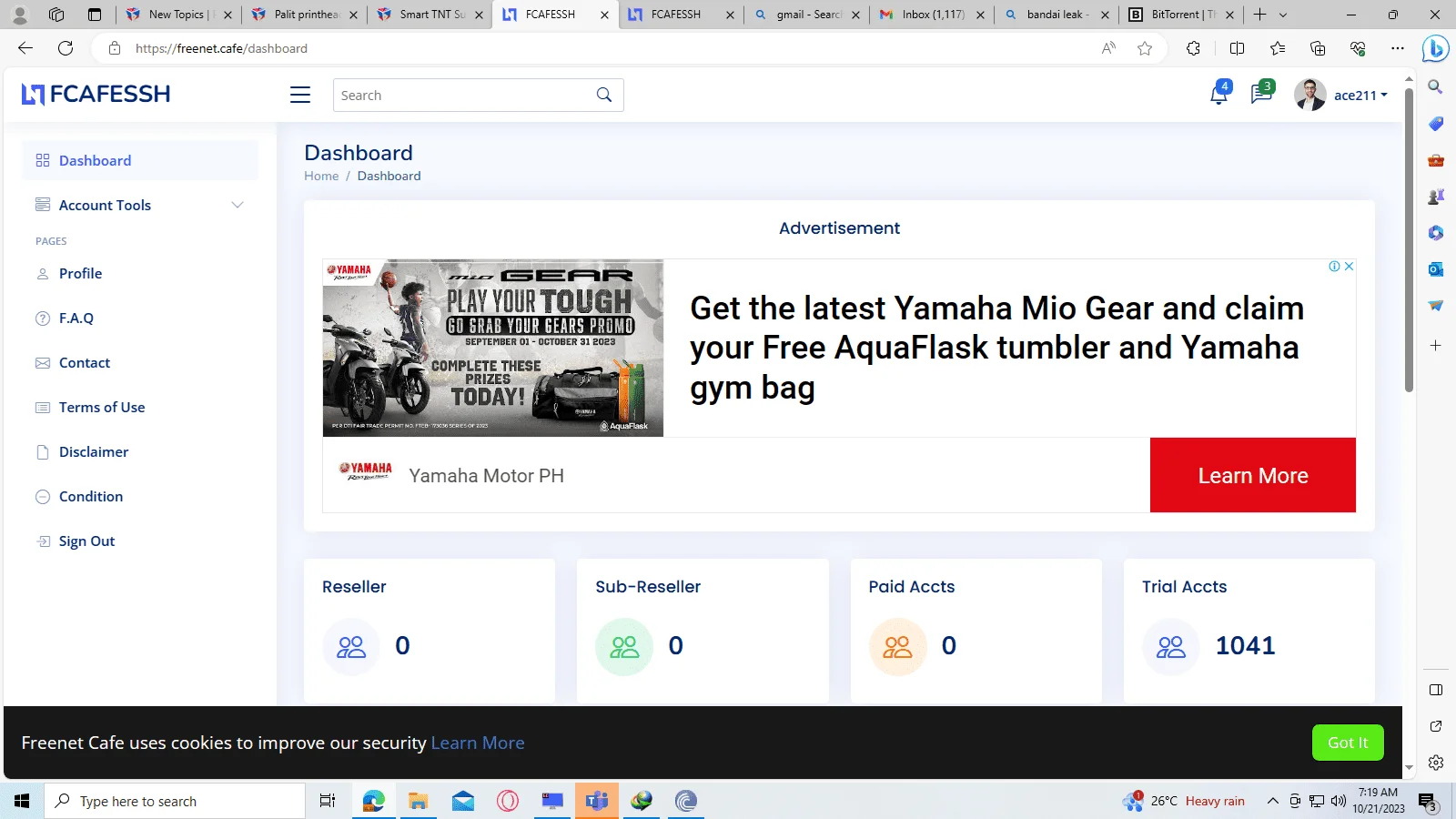Switch to the bandai leak tab
The image size is (1456, 819).
[1057, 15]
